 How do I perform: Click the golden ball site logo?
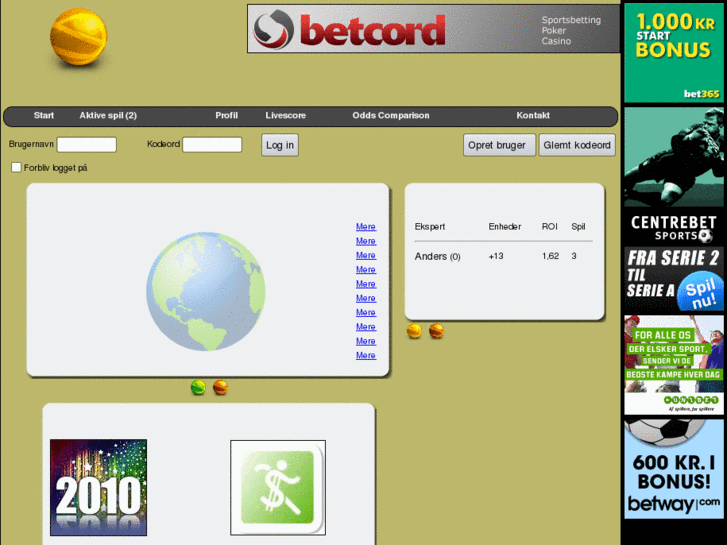point(78,37)
